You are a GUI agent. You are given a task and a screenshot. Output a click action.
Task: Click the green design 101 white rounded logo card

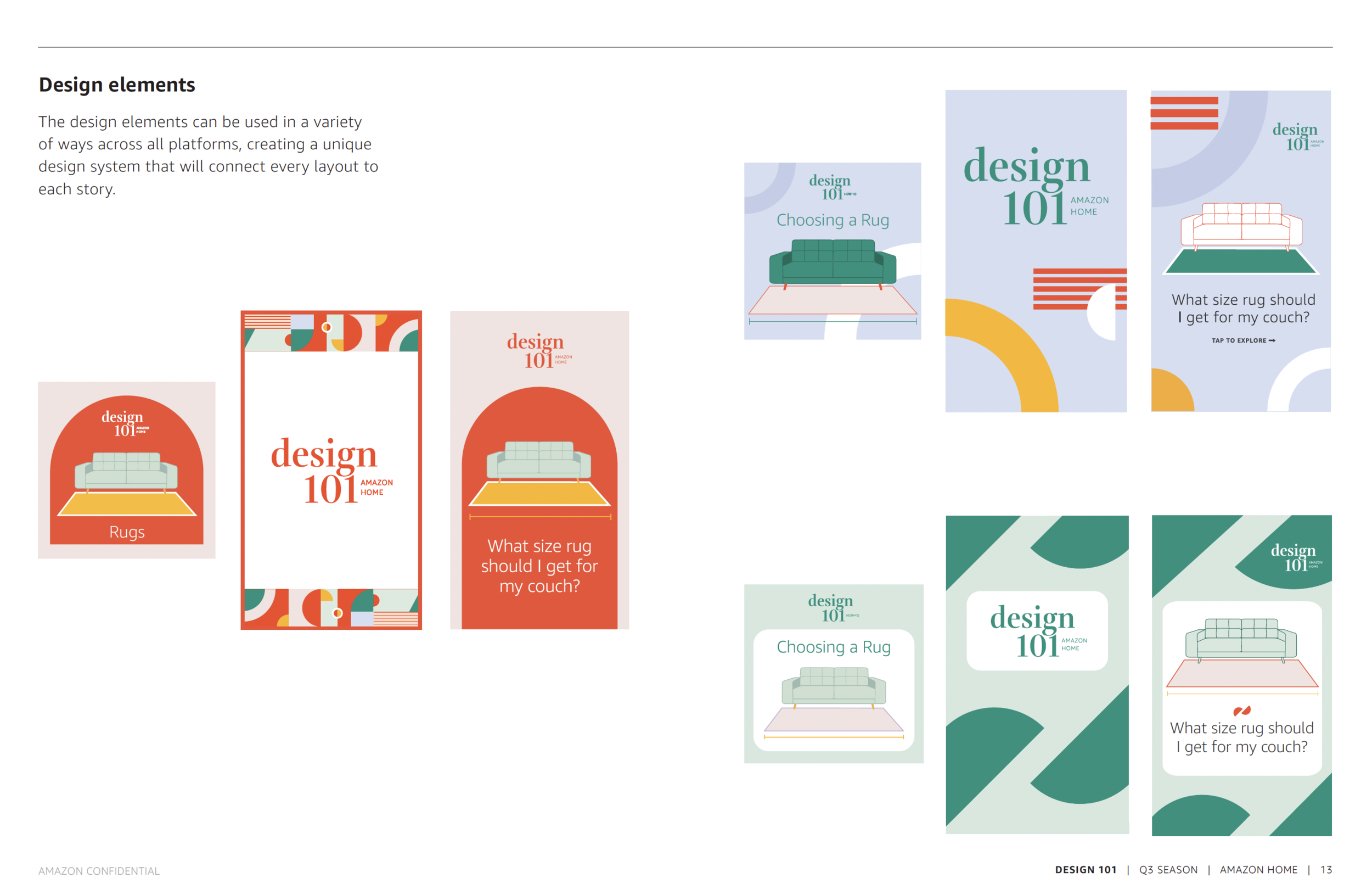pyautogui.click(x=1037, y=630)
